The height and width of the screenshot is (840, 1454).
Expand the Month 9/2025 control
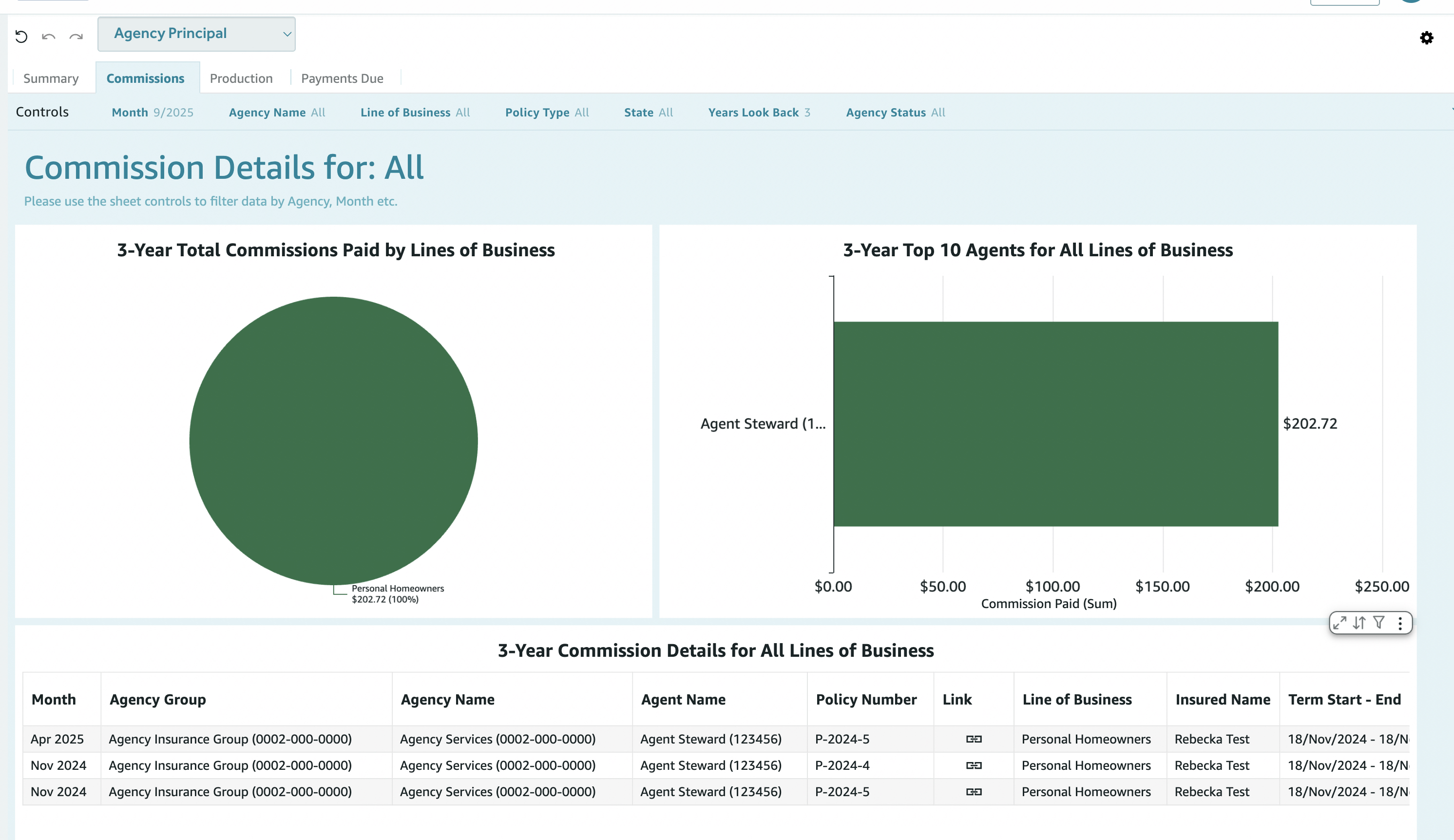pyautogui.click(x=153, y=113)
